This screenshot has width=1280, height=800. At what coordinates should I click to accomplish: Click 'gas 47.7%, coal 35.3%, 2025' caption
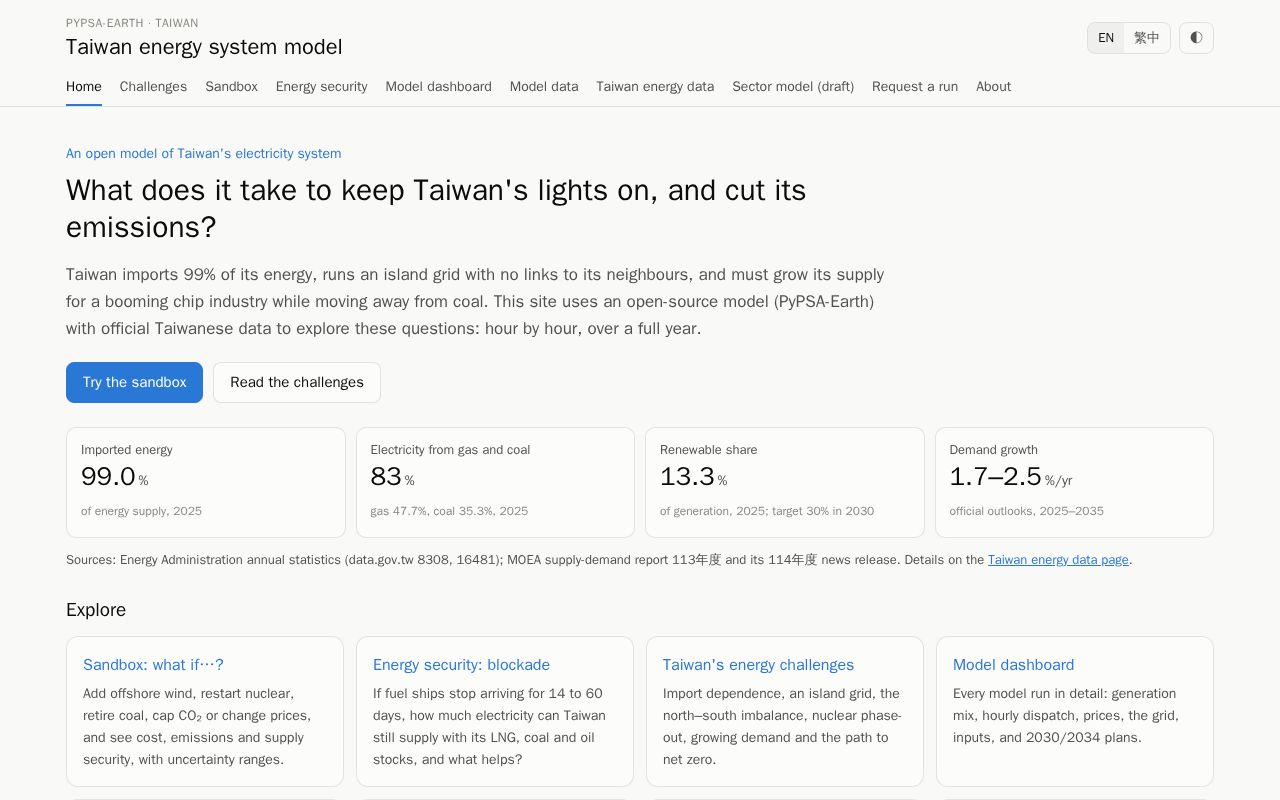click(449, 511)
